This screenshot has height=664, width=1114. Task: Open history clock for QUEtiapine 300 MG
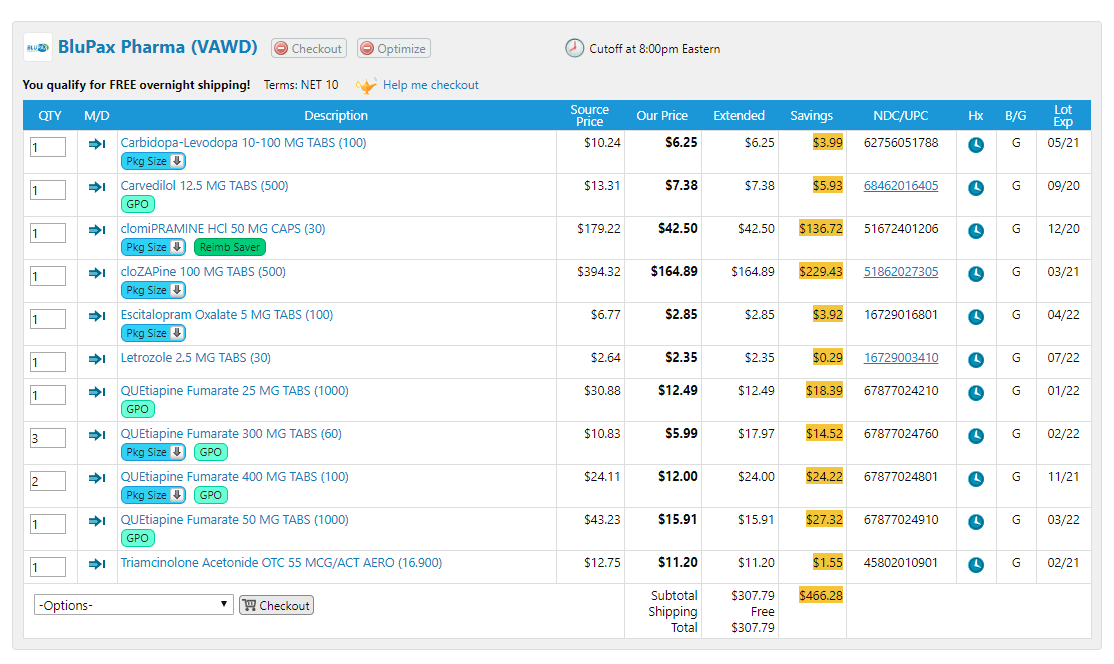click(976, 436)
